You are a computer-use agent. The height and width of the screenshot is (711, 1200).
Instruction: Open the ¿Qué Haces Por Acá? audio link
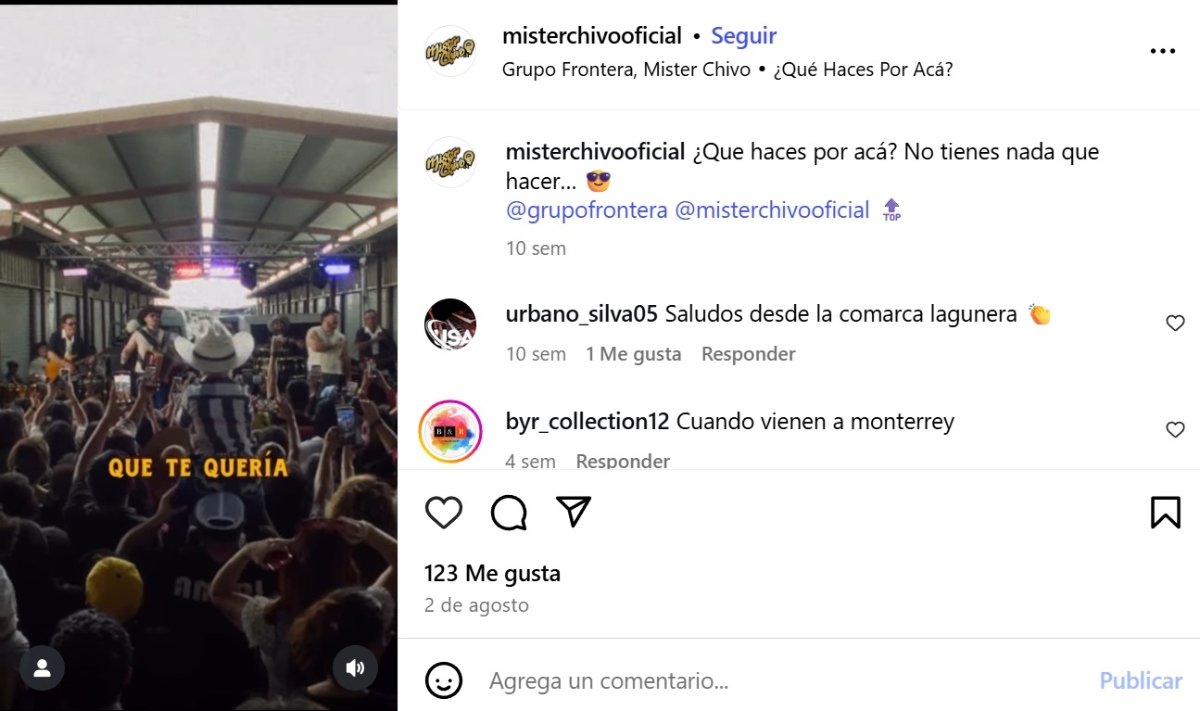[864, 70]
